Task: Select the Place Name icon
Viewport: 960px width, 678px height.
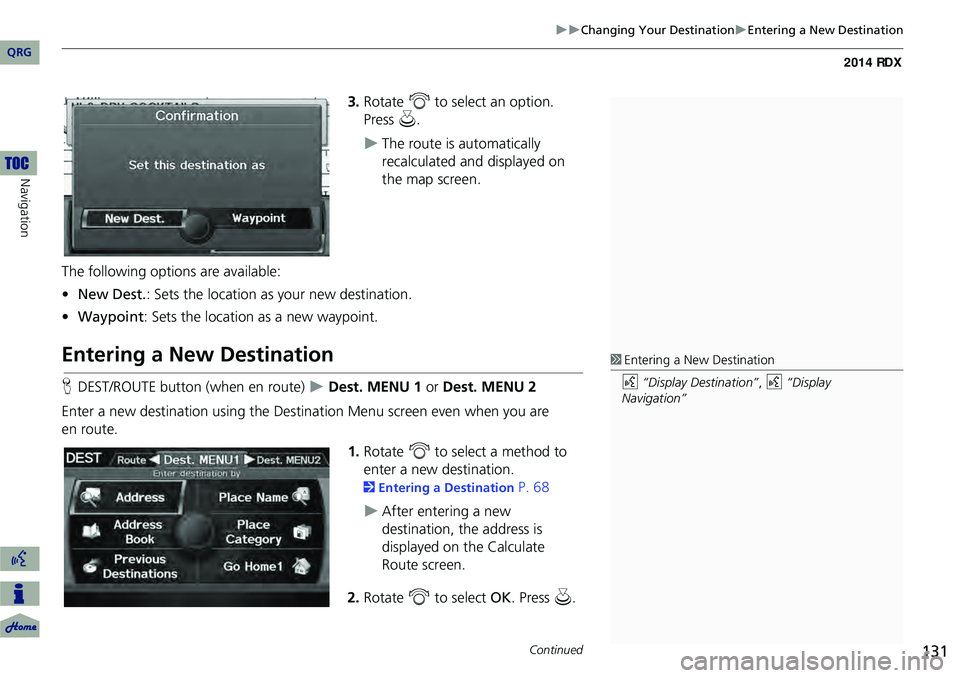Action: 302,497
